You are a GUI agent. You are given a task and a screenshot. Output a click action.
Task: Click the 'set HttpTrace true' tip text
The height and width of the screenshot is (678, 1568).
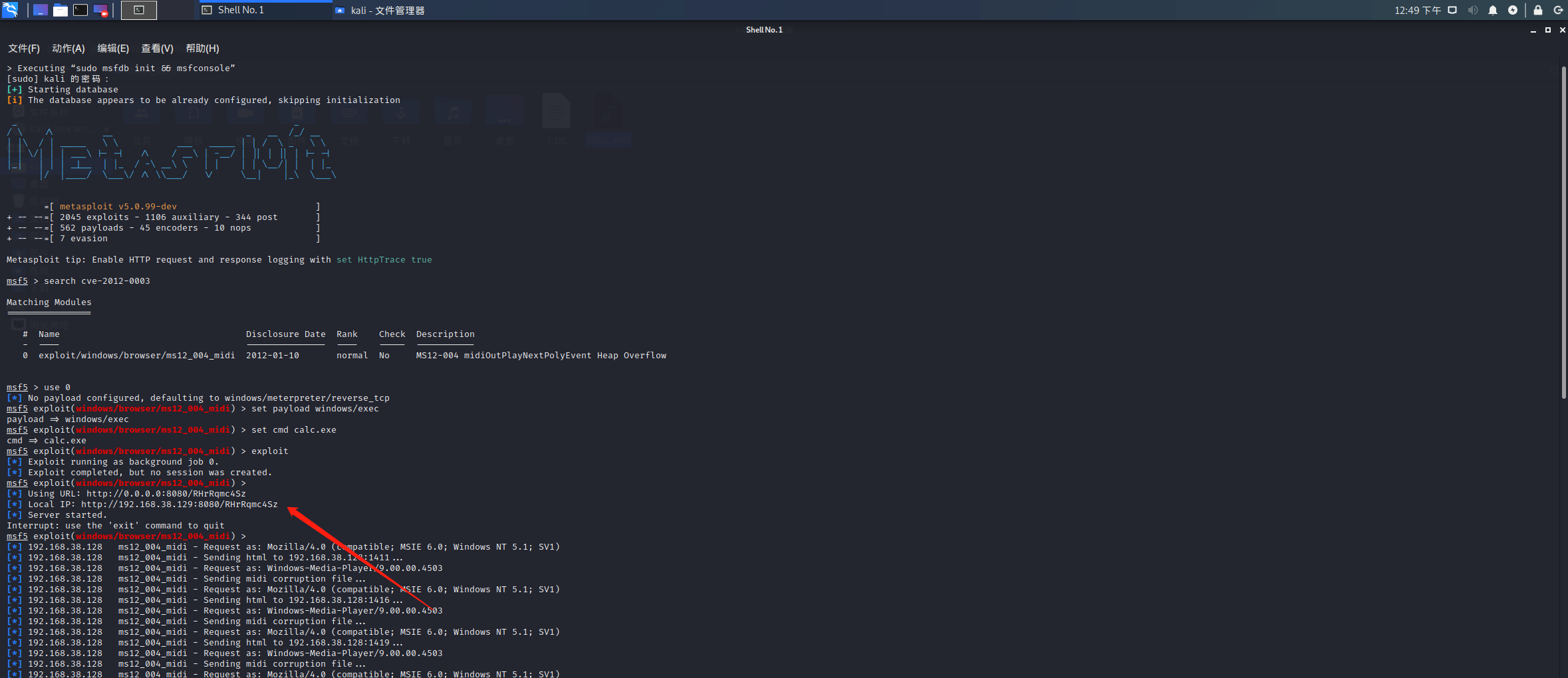384,260
